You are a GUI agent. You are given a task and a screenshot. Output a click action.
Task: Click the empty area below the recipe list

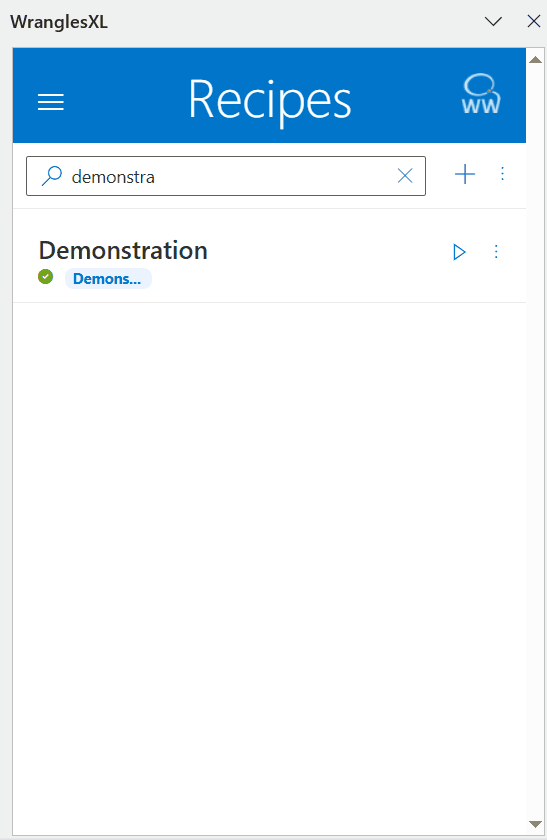point(269,568)
